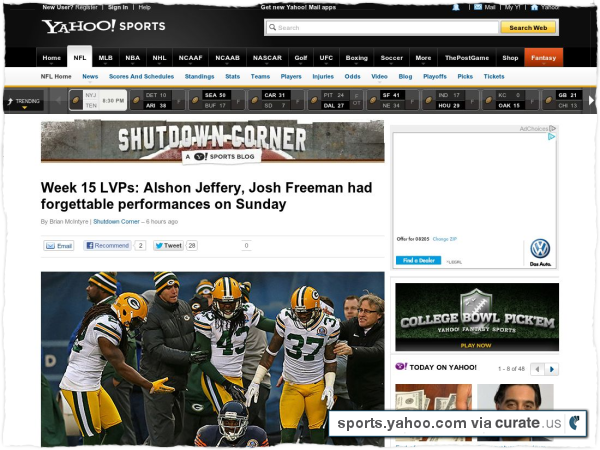The width and height of the screenshot is (600, 450).
Task: Click the Volkswagen logo in ad
Action: tap(540, 248)
